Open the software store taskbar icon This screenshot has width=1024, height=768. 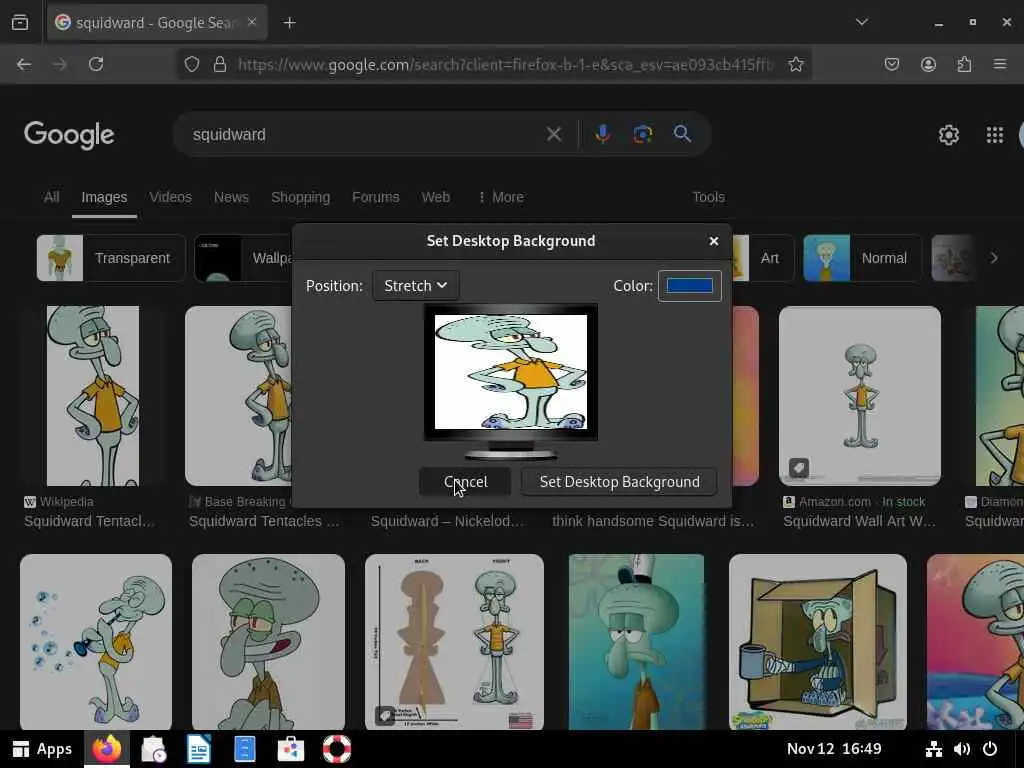pyautogui.click(x=291, y=749)
